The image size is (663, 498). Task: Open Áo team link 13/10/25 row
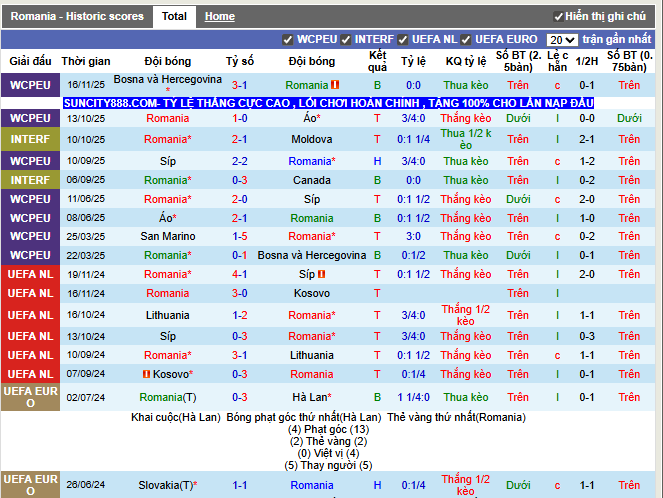pyautogui.click(x=312, y=118)
